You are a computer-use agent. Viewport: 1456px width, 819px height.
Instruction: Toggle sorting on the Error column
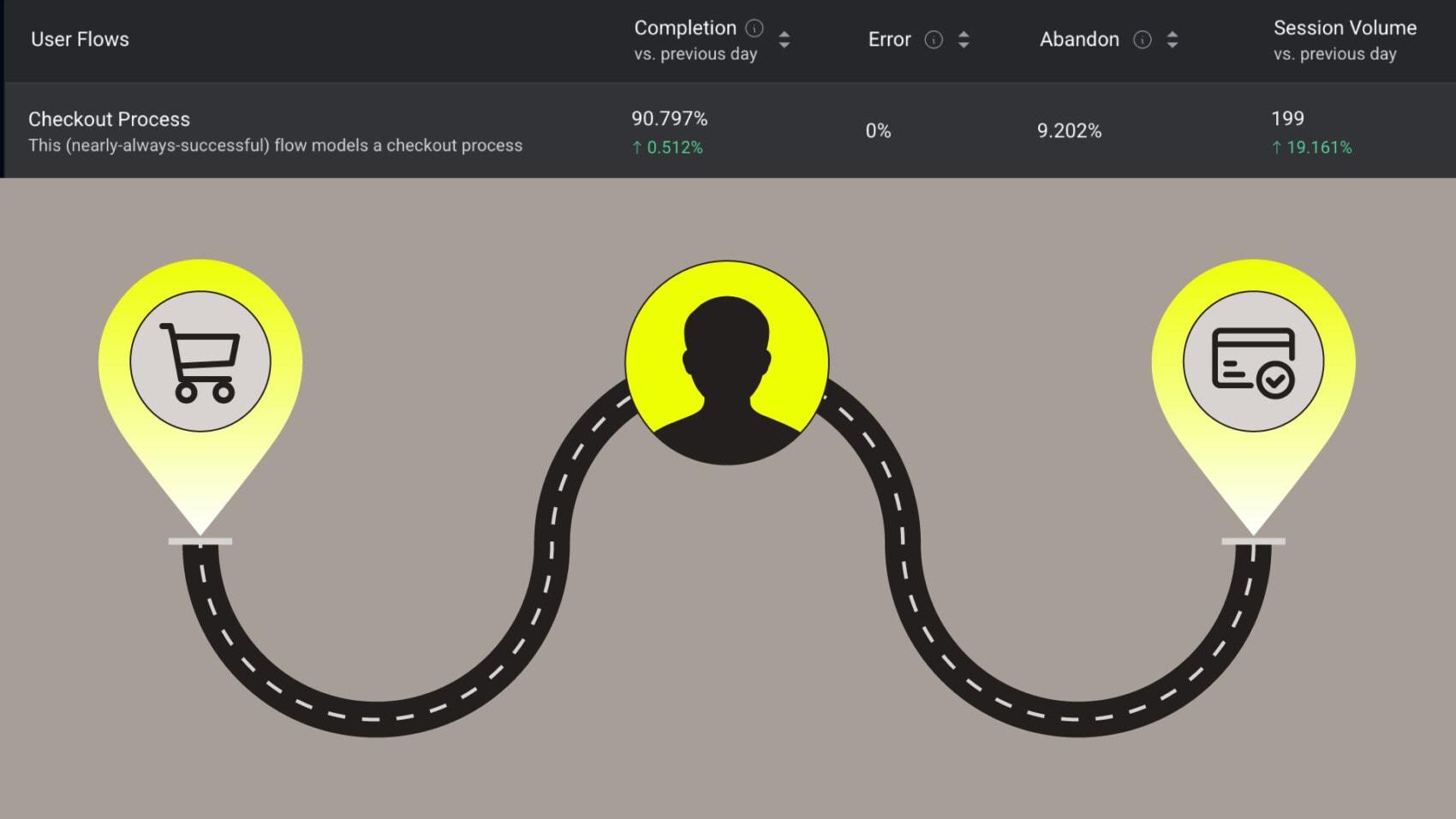click(963, 39)
